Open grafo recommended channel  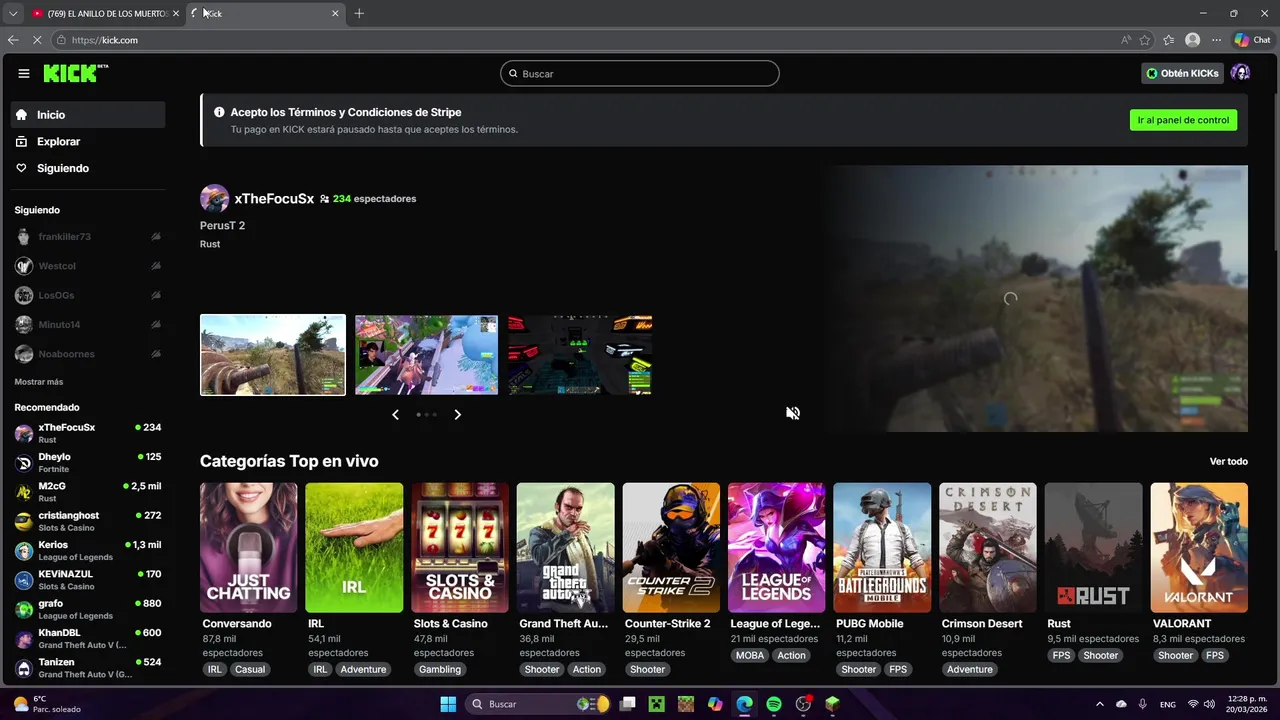[x=88, y=609]
